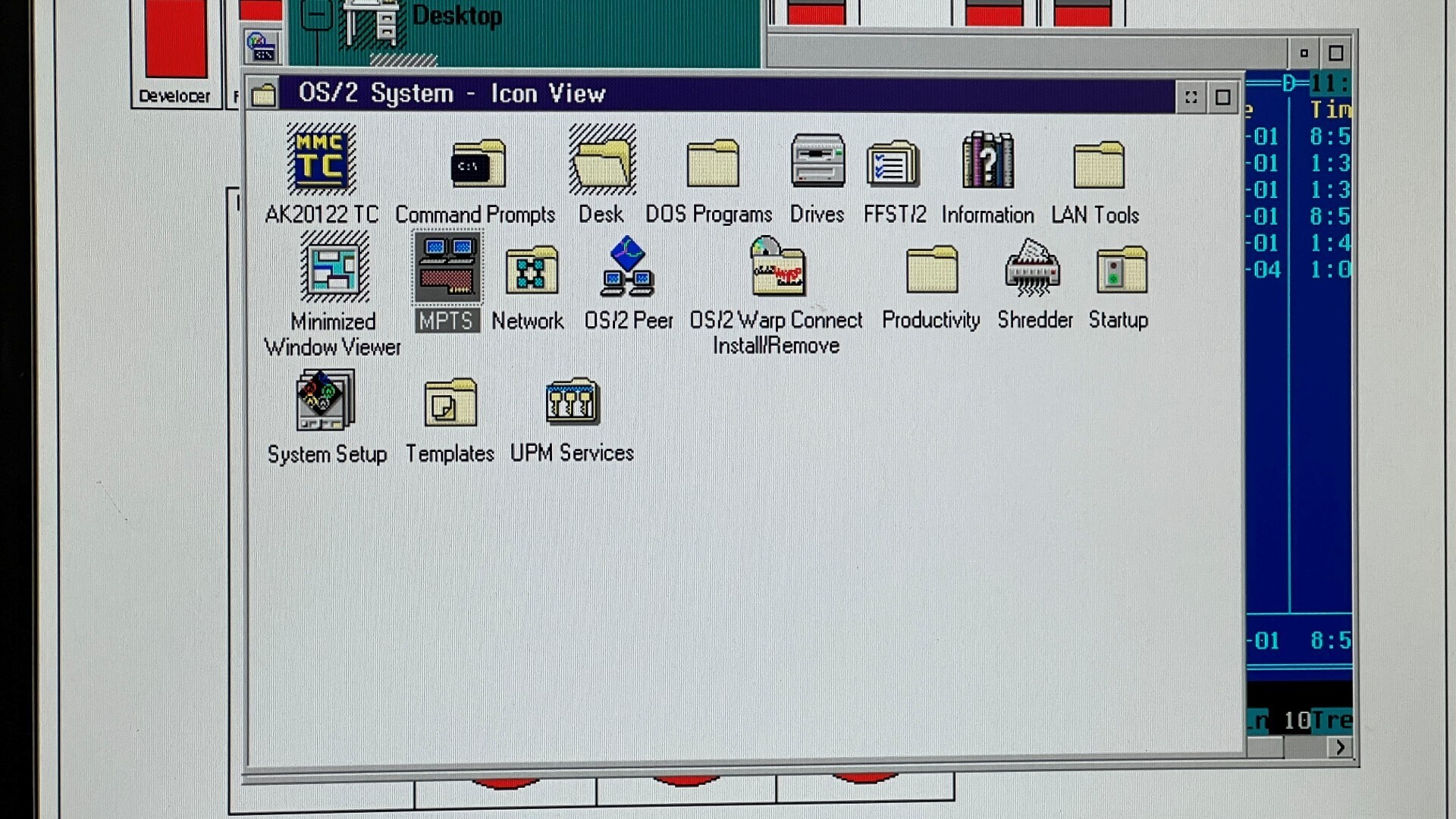Click the right scroll arrow of background window

click(x=1340, y=747)
